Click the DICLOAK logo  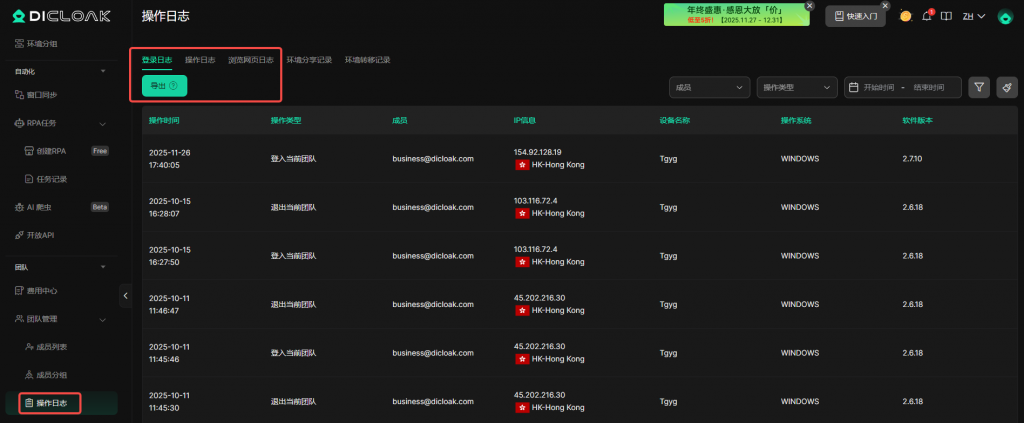(x=62, y=16)
